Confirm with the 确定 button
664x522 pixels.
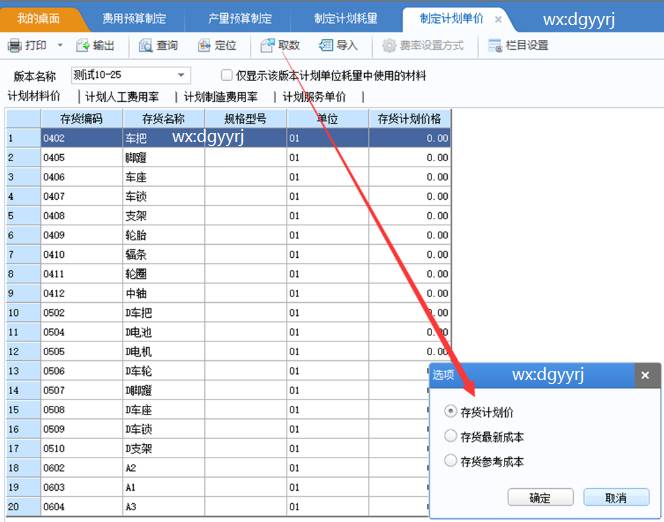point(540,498)
